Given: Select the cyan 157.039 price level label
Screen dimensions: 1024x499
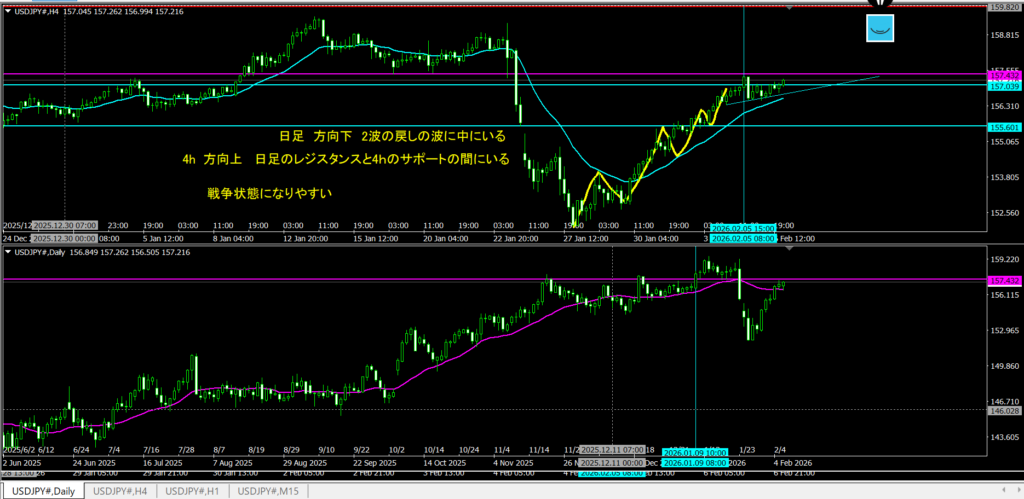Looking at the screenshot, I should [x=1003, y=87].
